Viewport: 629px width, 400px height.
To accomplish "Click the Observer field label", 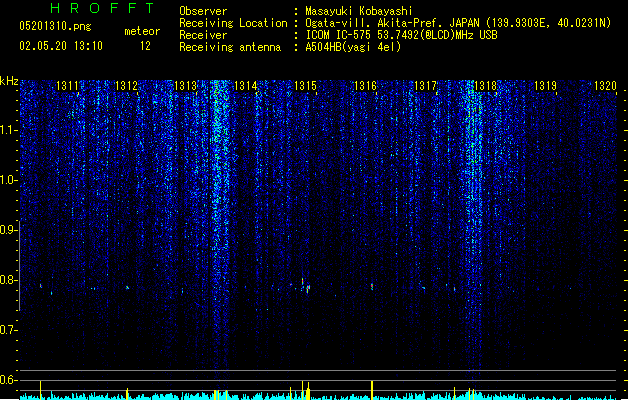I will point(203,11).
